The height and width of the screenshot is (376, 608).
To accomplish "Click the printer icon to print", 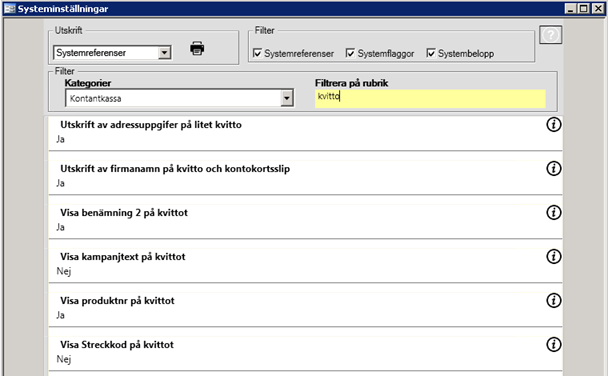I will click(x=197, y=48).
